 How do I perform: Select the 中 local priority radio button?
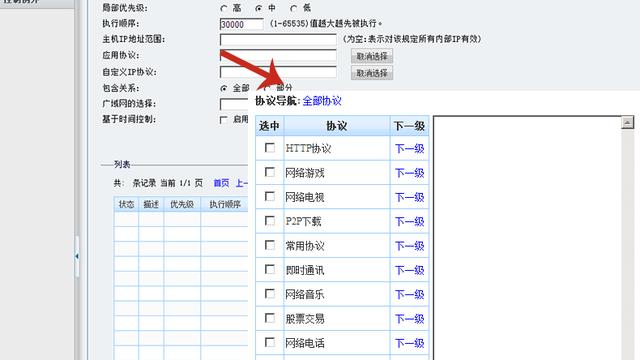pyautogui.click(x=258, y=8)
